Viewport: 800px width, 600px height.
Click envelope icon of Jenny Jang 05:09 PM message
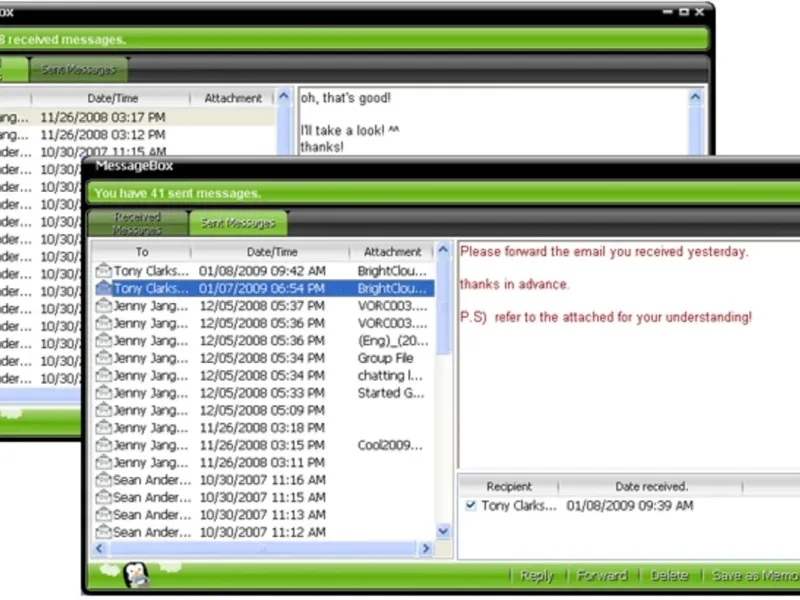click(104, 410)
